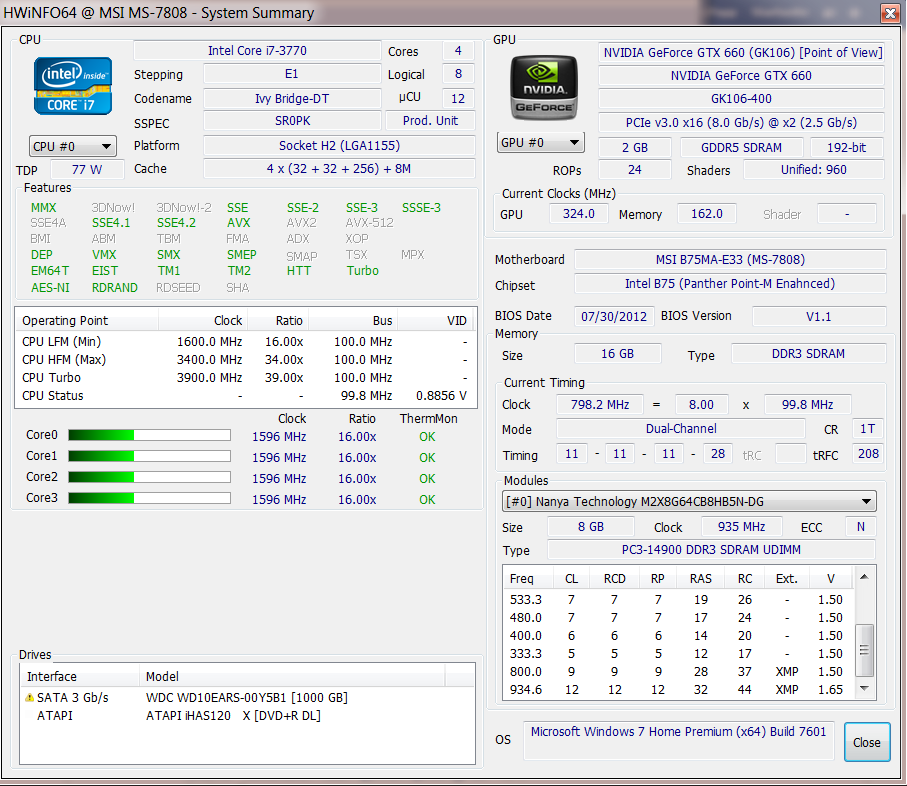Click the cache value 4 x (32 + 32 + 256) + 8M
Screen dimensions: 907x786
coord(340,168)
